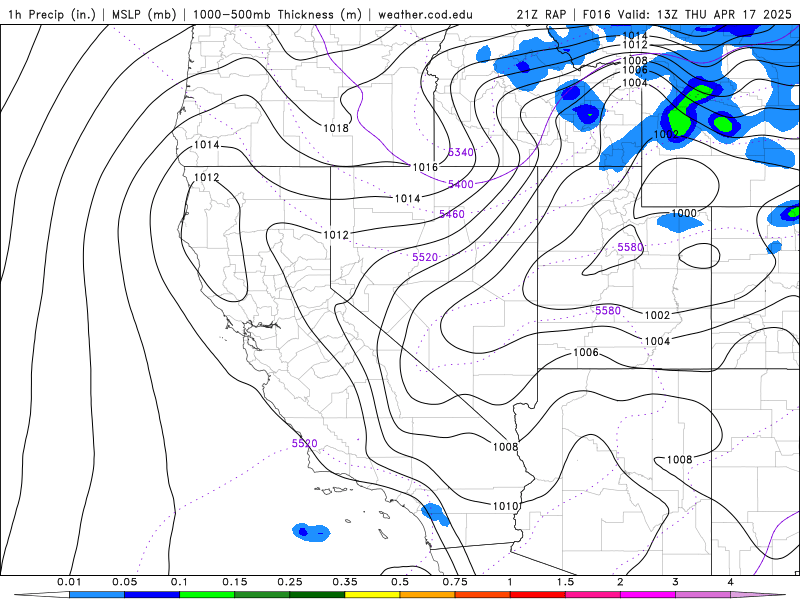
Task: Click the 0.75 legend value
Action: (455, 582)
